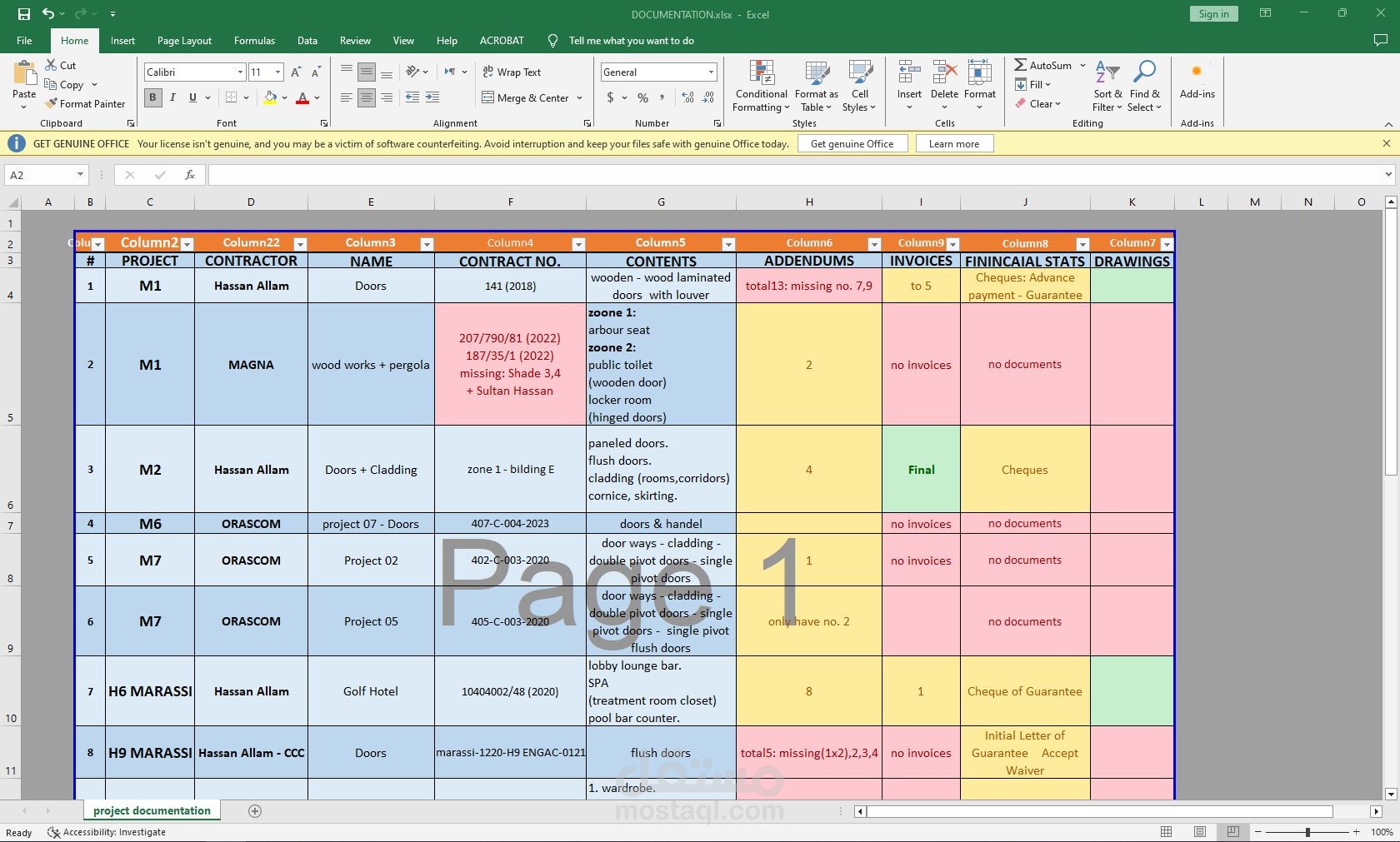
Task: Open the Column5 filter dropdown
Action: pyautogui.click(x=728, y=244)
